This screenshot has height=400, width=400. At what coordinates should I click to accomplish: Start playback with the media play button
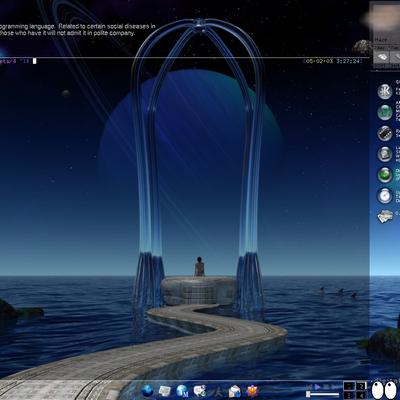(318, 387)
